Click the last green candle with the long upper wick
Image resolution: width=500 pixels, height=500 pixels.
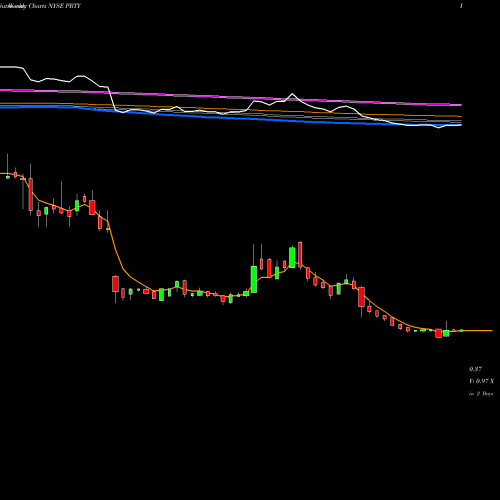tap(446, 333)
